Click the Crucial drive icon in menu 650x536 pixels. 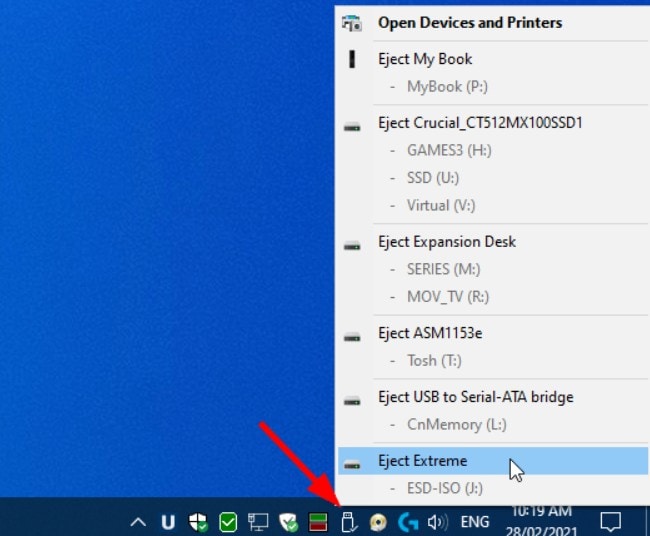(x=352, y=127)
